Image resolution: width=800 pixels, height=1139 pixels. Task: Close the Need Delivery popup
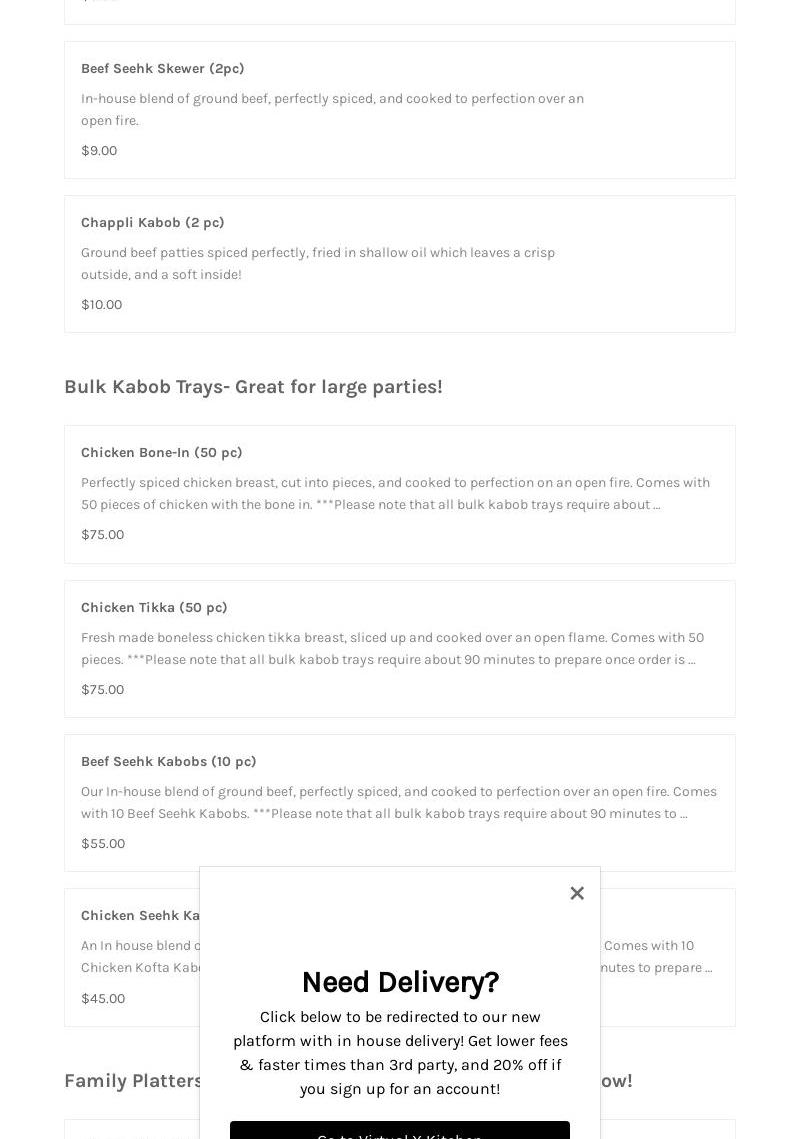[577, 893]
